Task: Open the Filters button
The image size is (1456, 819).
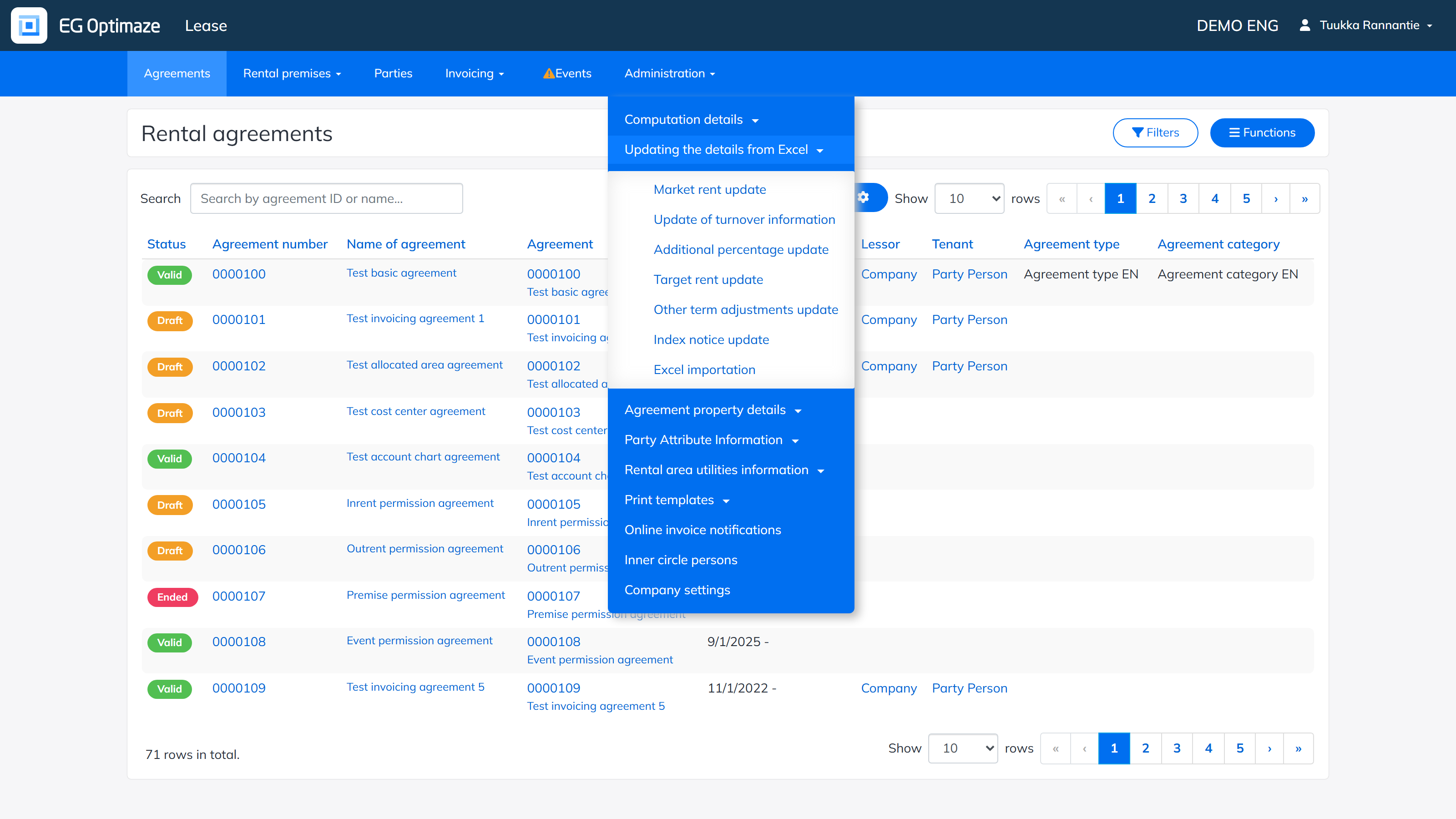Action: click(1155, 133)
